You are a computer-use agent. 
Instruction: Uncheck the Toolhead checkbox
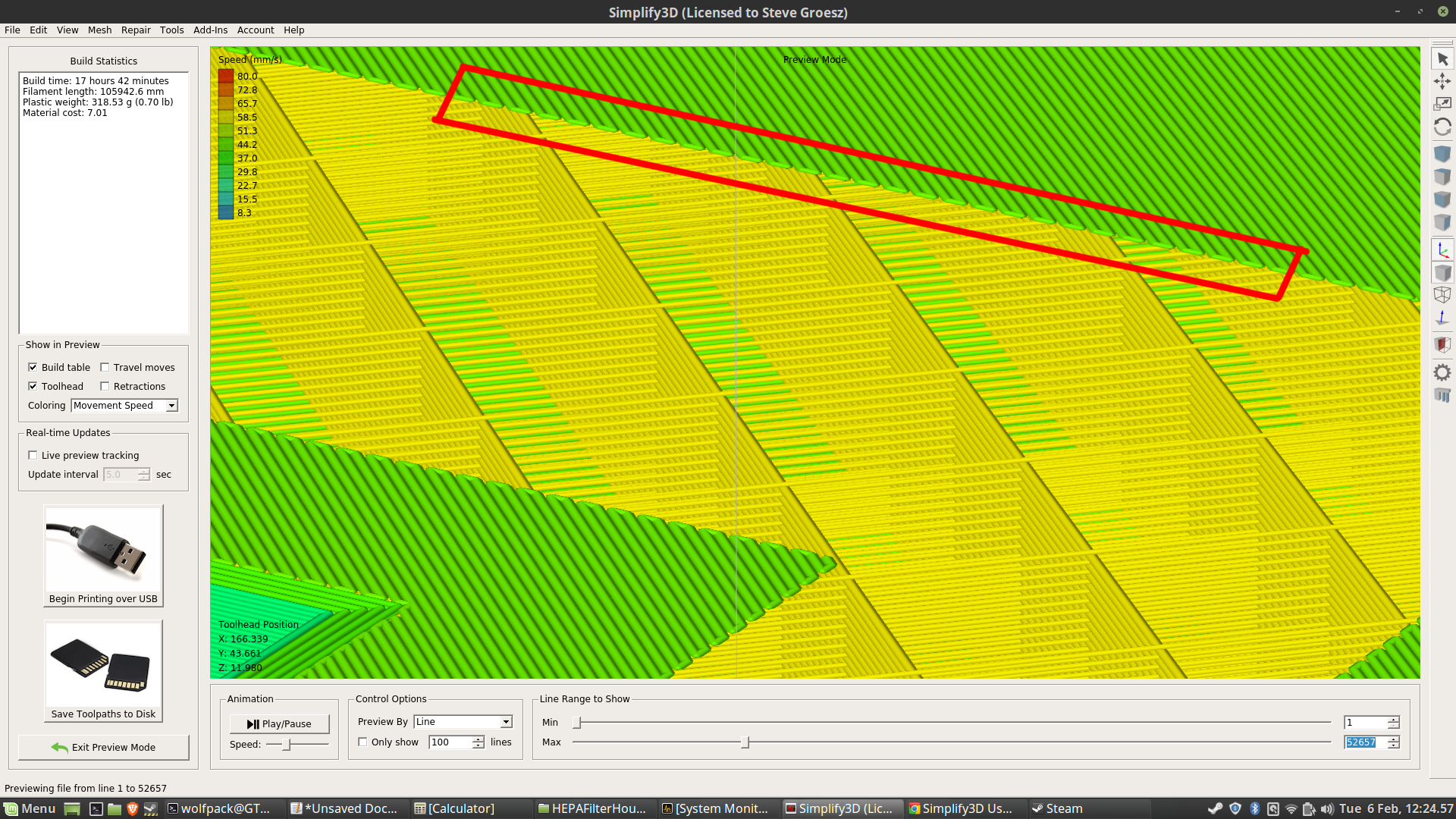click(33, 386)
